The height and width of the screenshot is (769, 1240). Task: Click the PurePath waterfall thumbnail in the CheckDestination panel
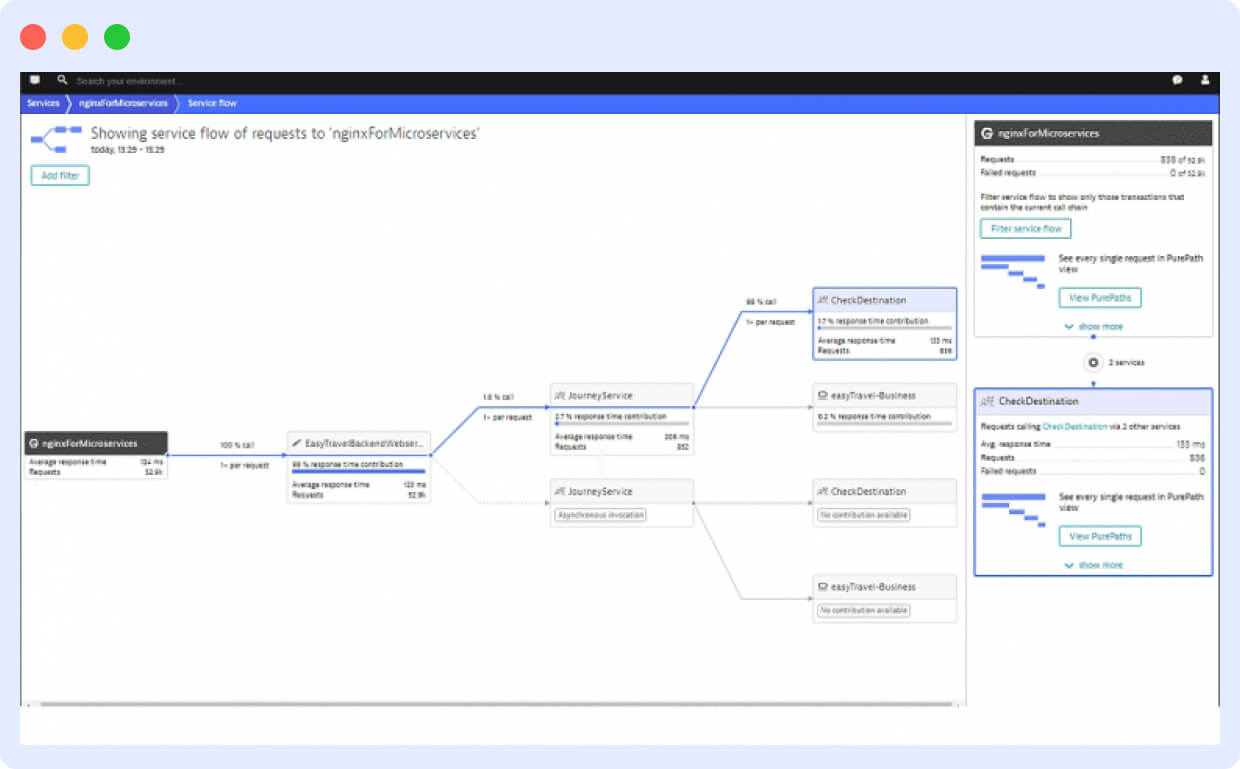pos(1013,510)
